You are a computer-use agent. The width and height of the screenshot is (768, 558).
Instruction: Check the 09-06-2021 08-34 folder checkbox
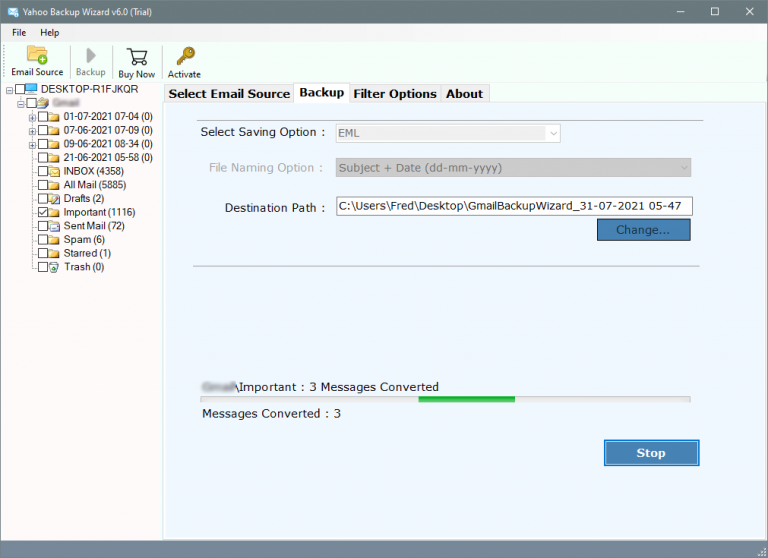[x=43, y=144]
